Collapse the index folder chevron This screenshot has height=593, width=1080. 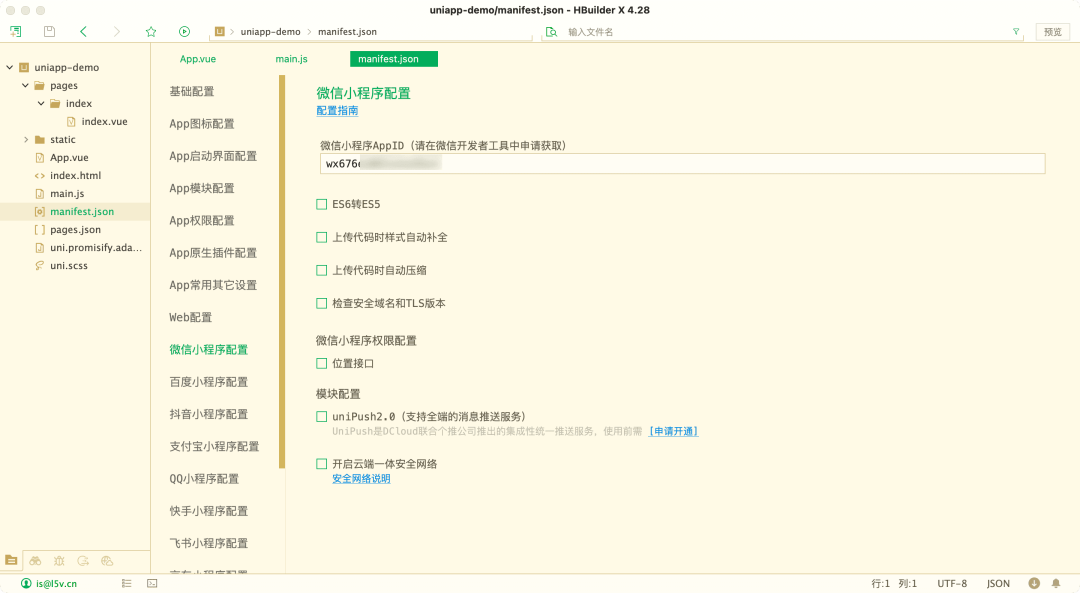(41, 103)
